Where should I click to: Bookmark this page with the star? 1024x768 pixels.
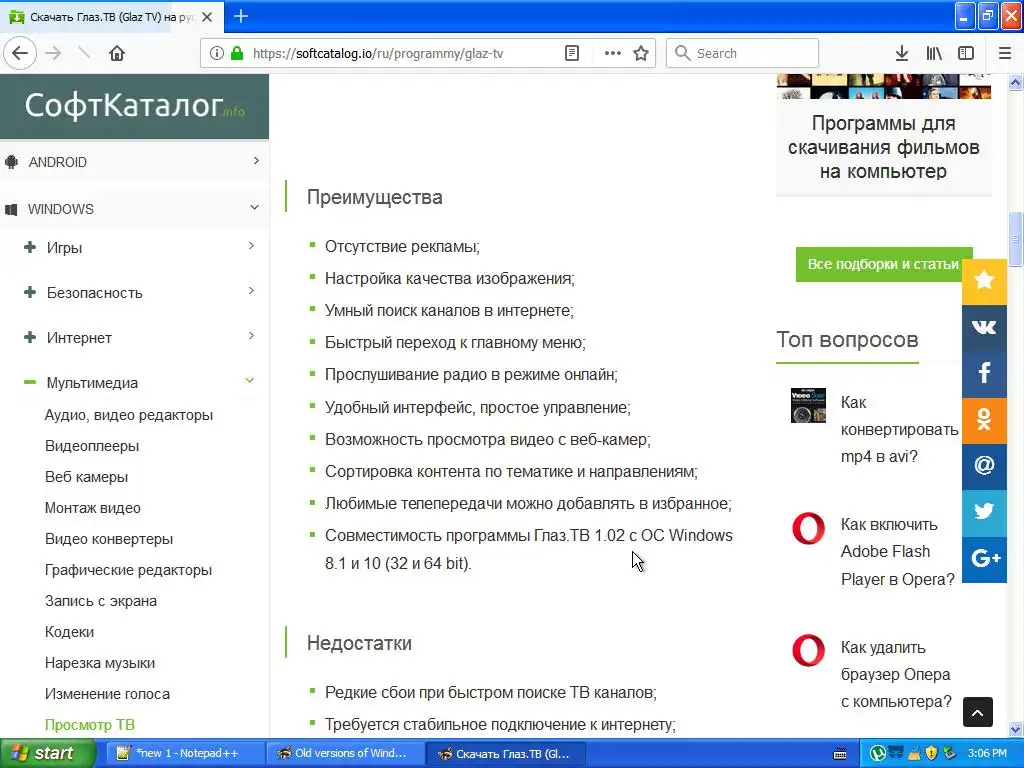click(x=641, y=53)
